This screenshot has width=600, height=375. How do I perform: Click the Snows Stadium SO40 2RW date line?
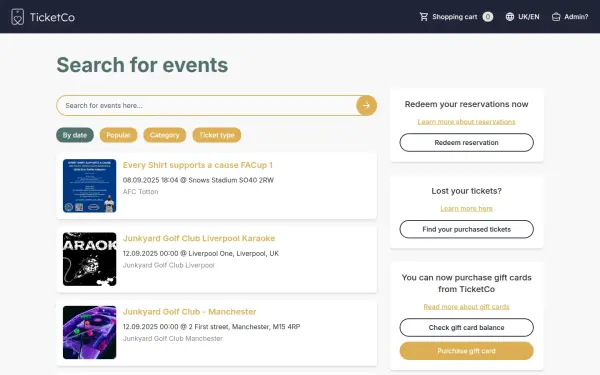pyautogui.click(x=198, y=180)
